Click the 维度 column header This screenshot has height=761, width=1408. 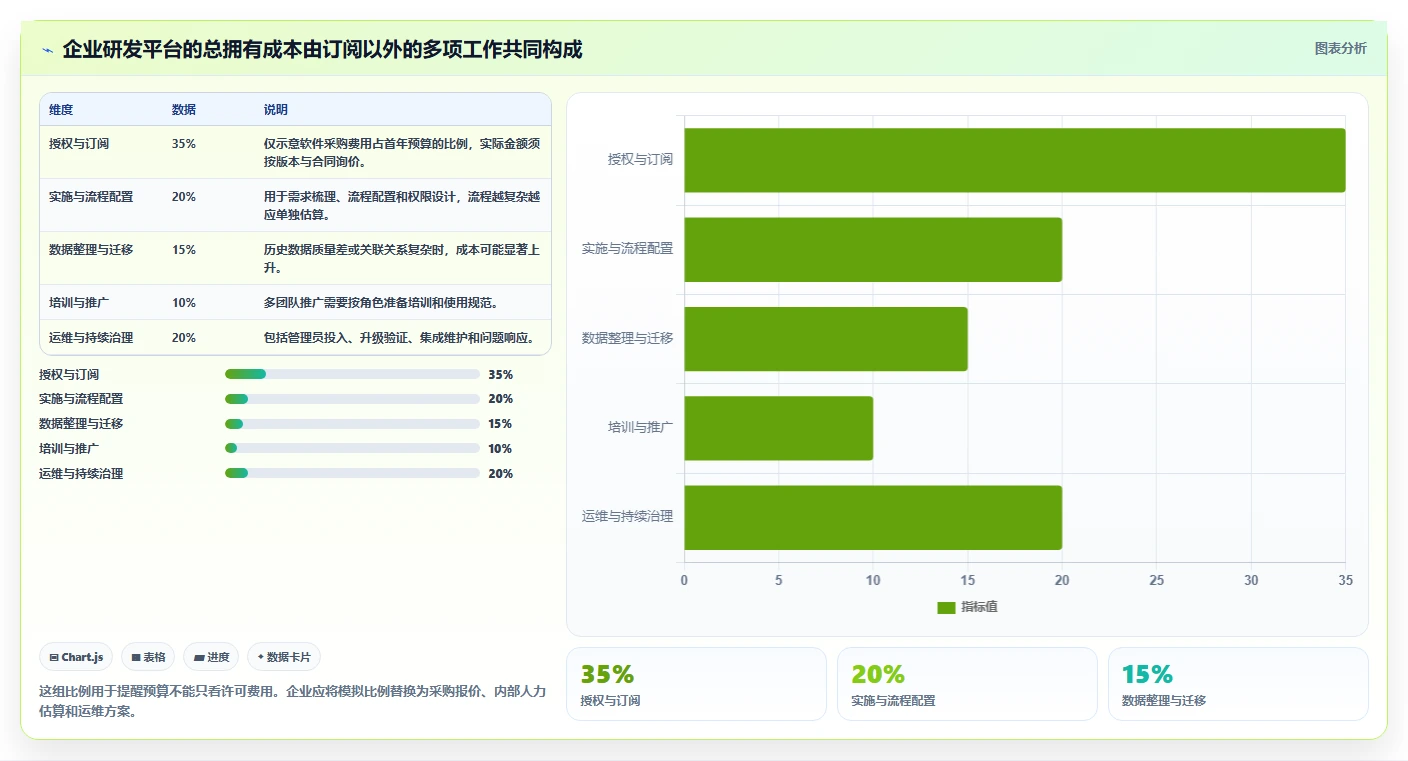(61, 110)
